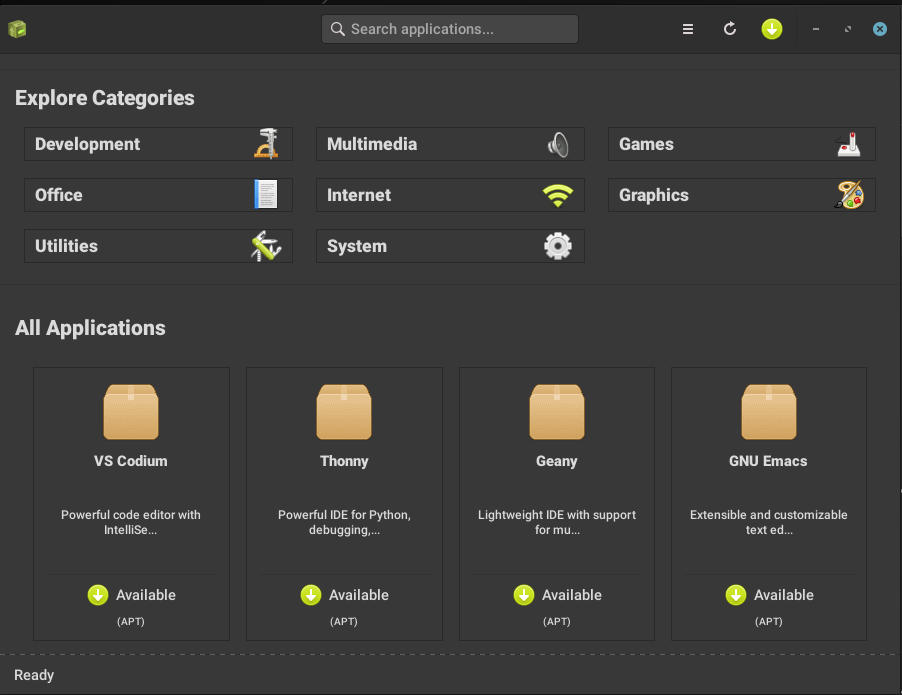902x695 pixels.
Task: Focus the Search applications field
Action: point(450,29)
